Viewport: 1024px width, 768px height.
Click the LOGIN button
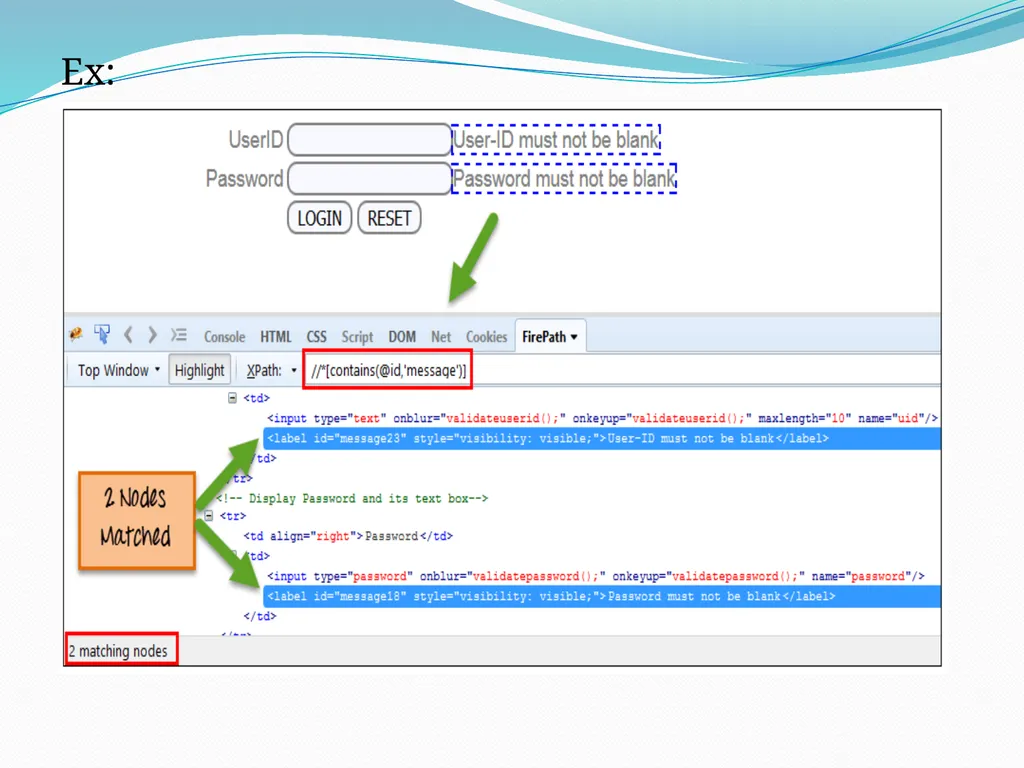pyautogui.click(x=319, y=218)
